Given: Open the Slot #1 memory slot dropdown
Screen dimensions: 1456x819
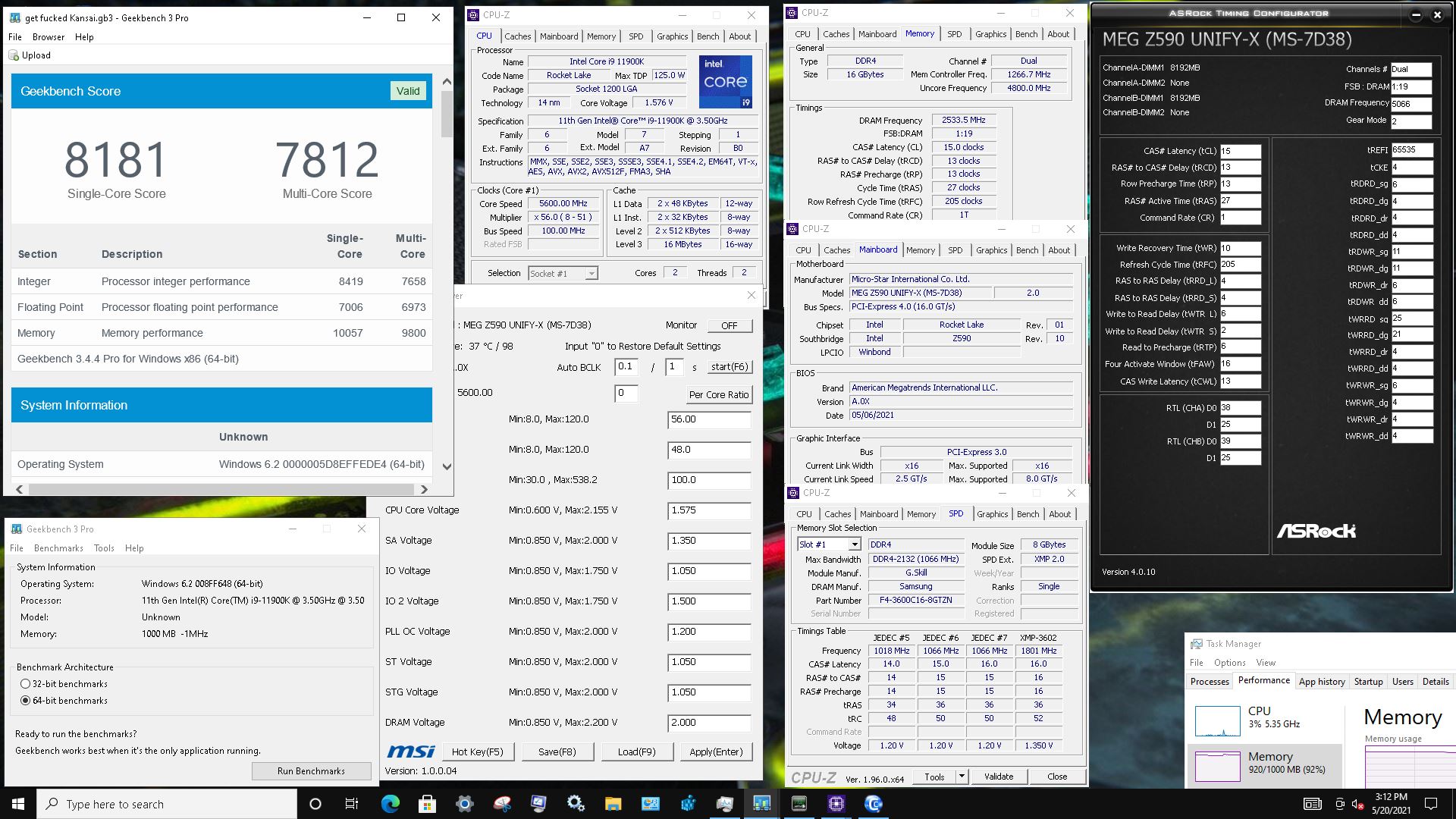Looking at the screenshot, I should (x=829, y=544).
